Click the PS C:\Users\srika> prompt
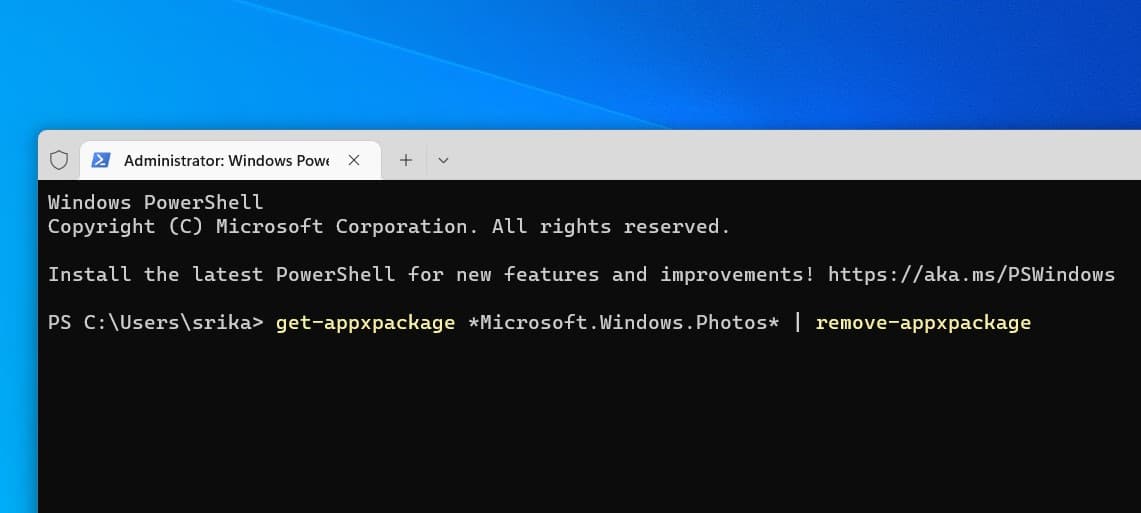Screen dimensions: 1141x513 pos(155,322)
